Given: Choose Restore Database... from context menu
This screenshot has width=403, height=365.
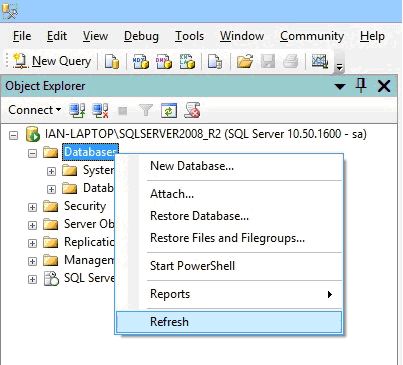Looking at the screenshot, I should coord(229,216).
